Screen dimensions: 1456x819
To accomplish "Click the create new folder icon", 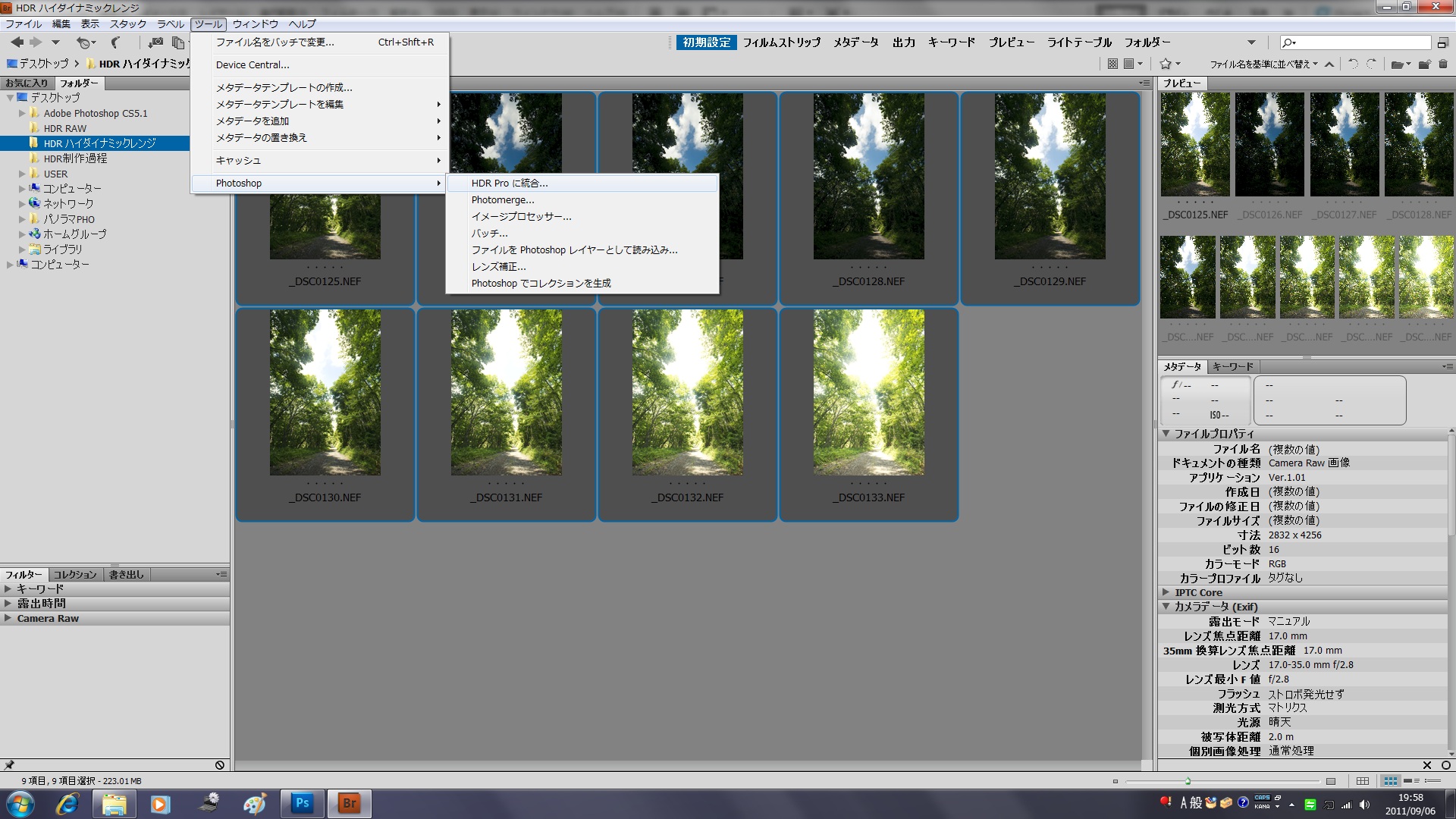I will pyautogui.click(x=1424, y=64).
